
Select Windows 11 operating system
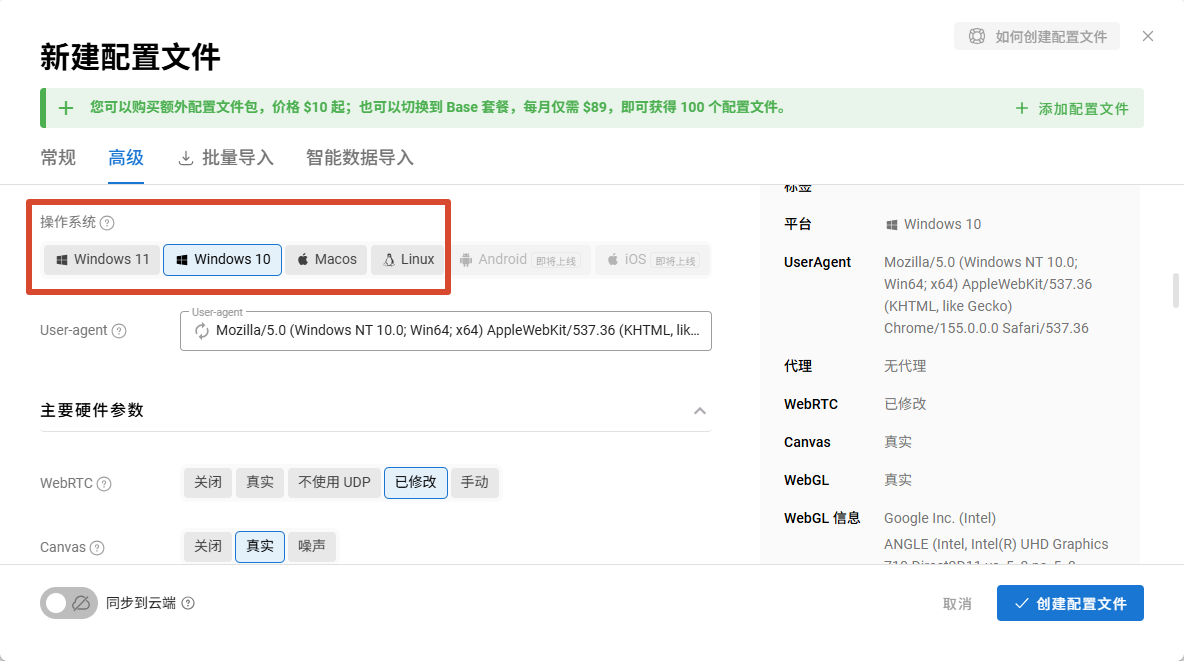(102, 260)
